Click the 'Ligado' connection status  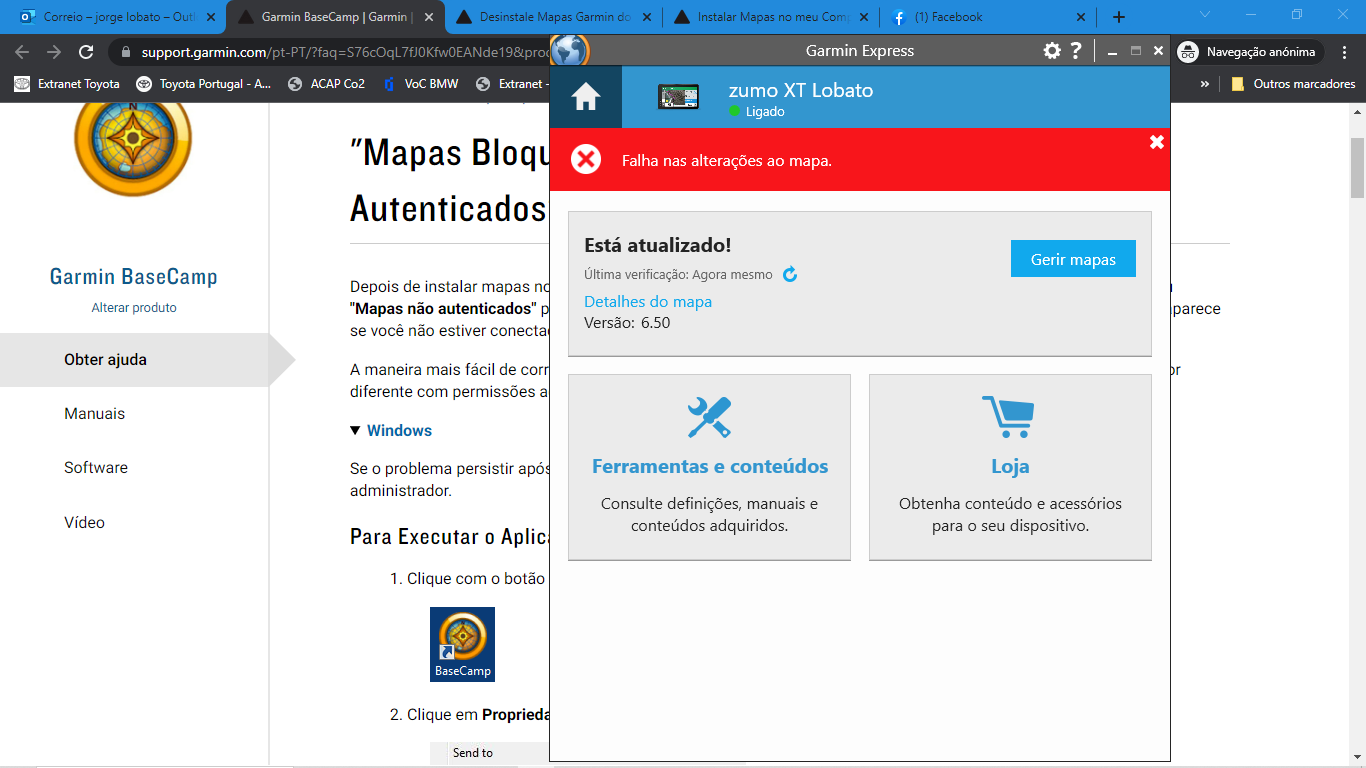[765, 112]
